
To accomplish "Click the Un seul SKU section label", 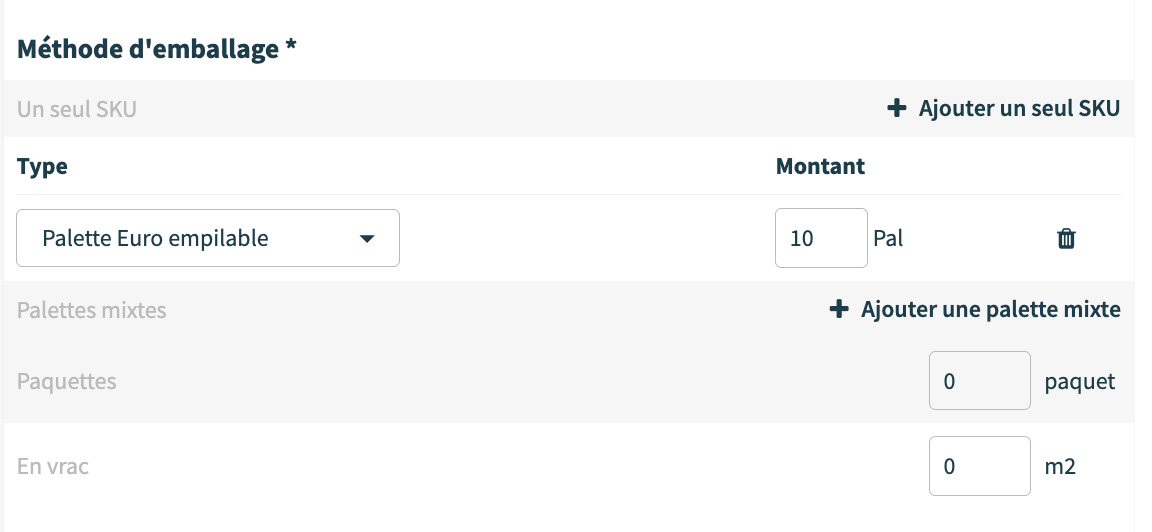I will [76, 109].
